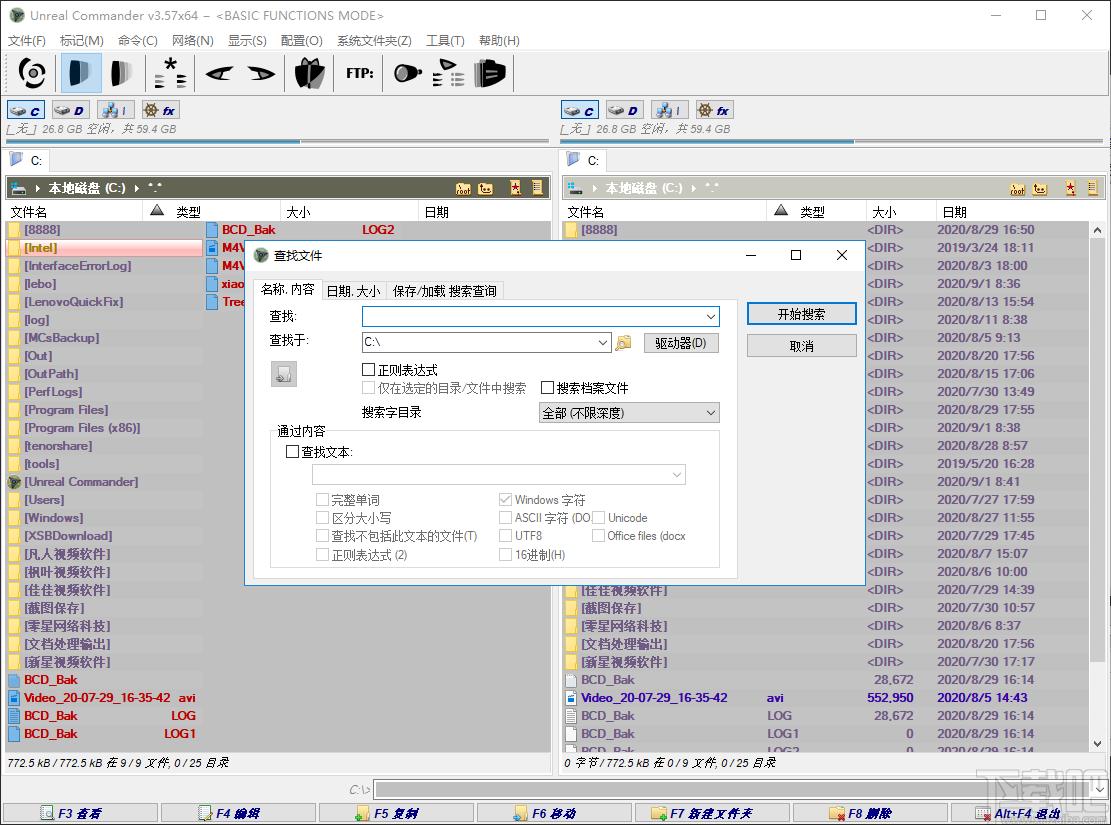
Task: Click the F8 删除 button
Action: coord(869,814)
